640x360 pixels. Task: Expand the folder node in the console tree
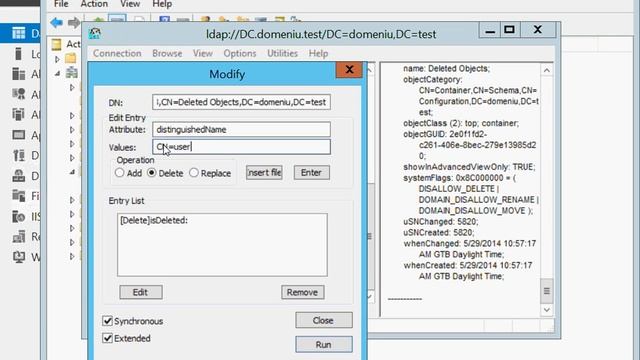(57, 59)
